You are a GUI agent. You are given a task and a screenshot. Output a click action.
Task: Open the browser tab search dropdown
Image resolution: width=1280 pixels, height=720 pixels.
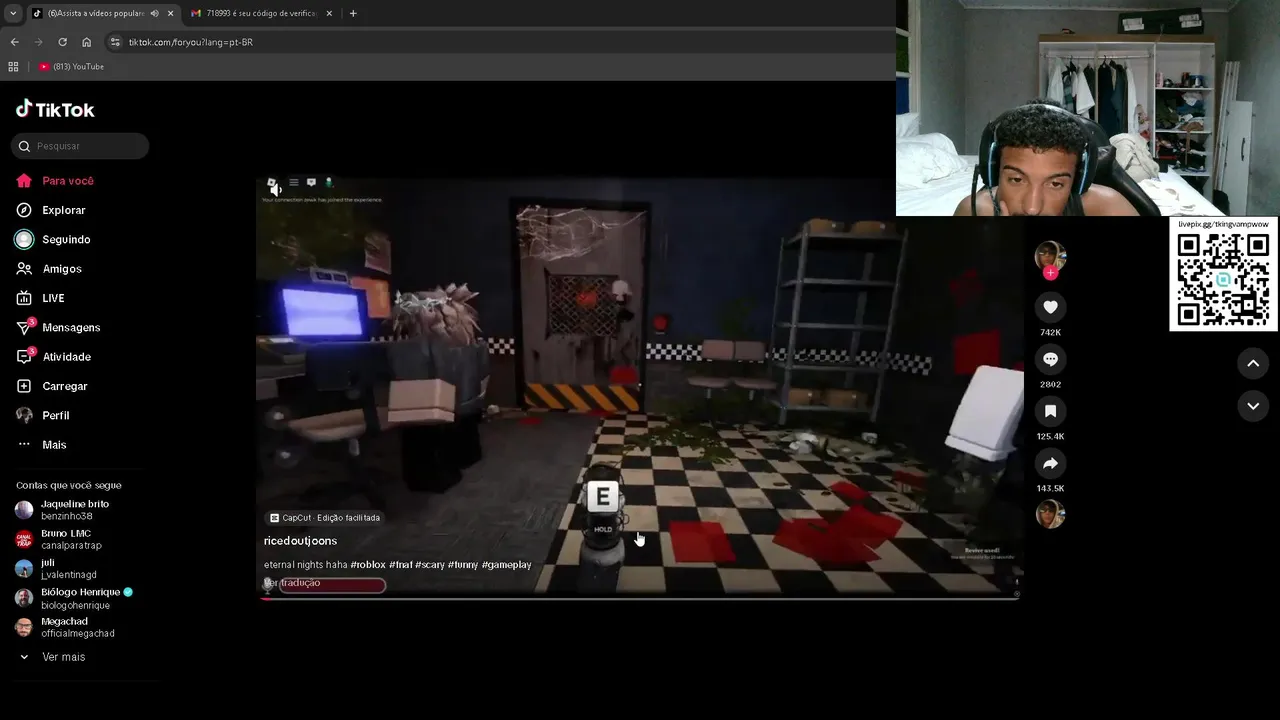pos(13,13)
